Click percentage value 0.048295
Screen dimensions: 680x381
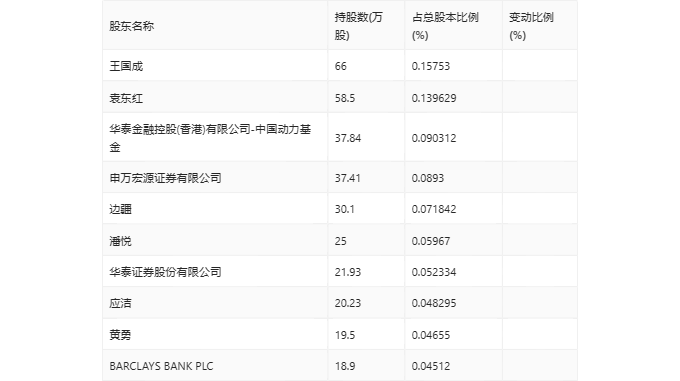[434, 303]
